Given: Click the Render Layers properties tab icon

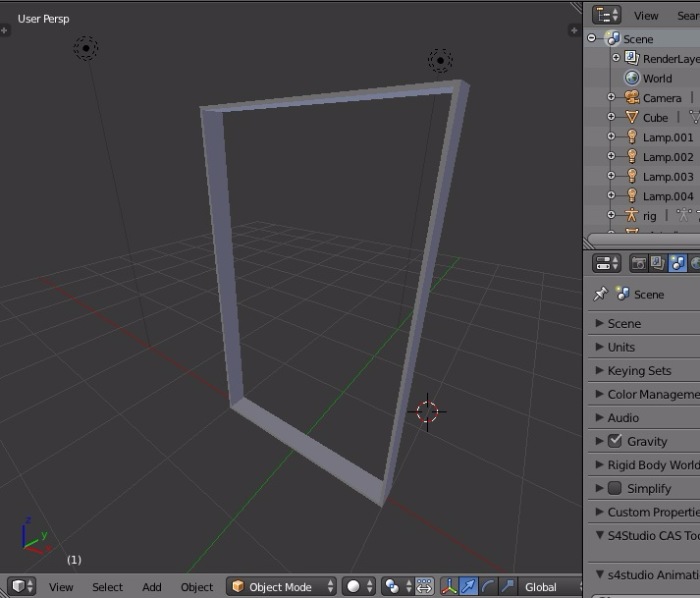Looking at the screenshot, I should point(658,264).
